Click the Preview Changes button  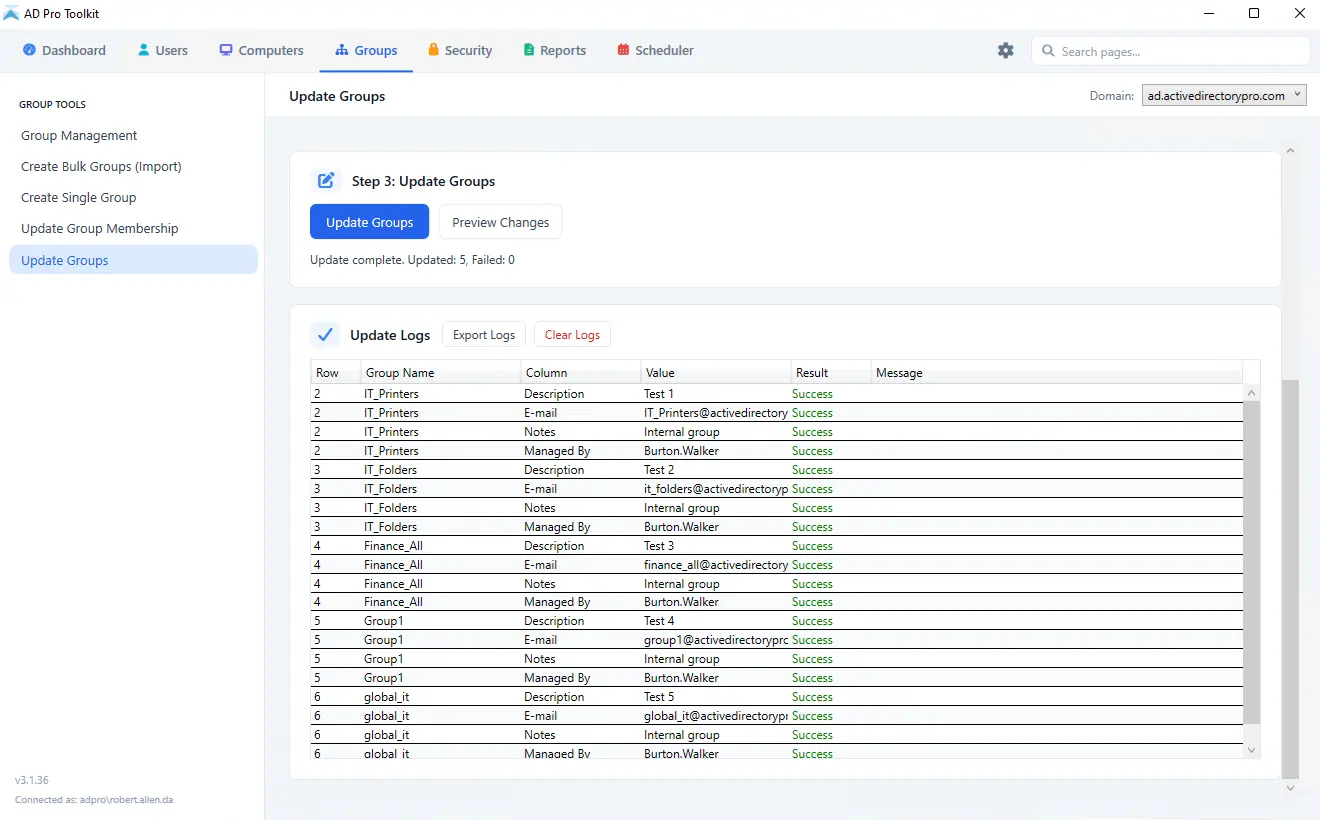tap(500, 222)
